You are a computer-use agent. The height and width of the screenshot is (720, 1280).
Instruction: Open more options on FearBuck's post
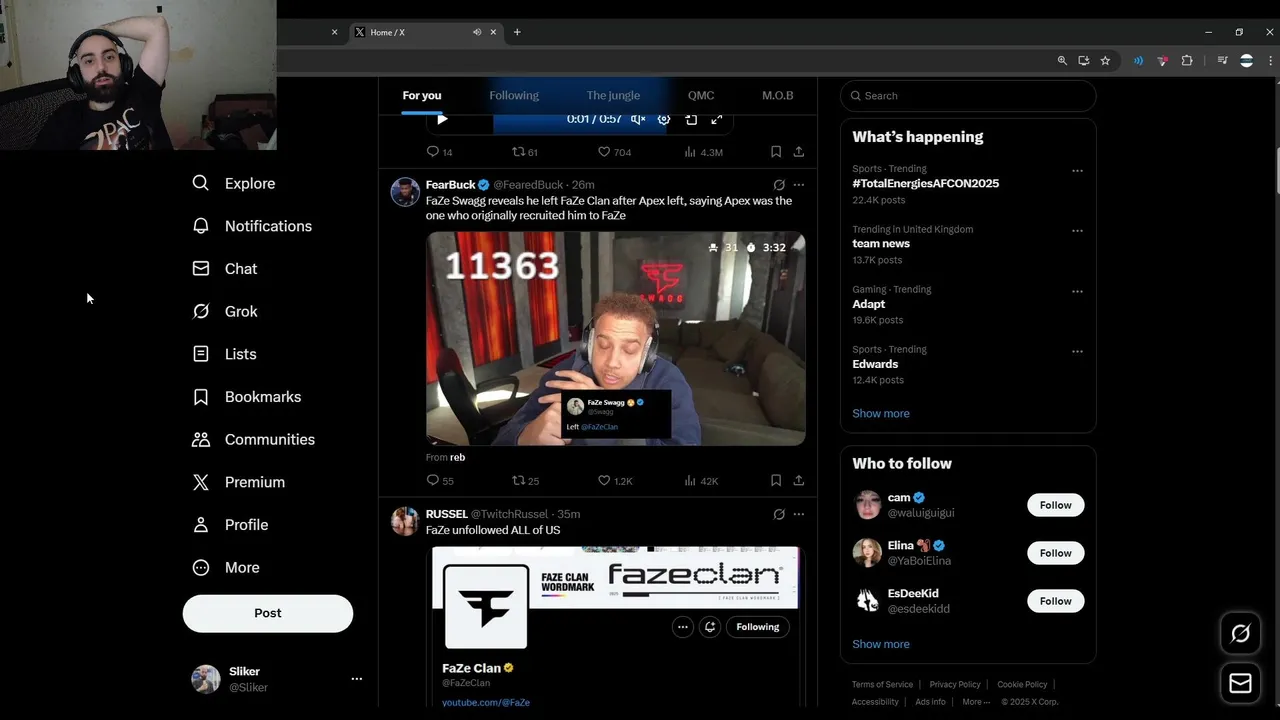click(798, 185)
